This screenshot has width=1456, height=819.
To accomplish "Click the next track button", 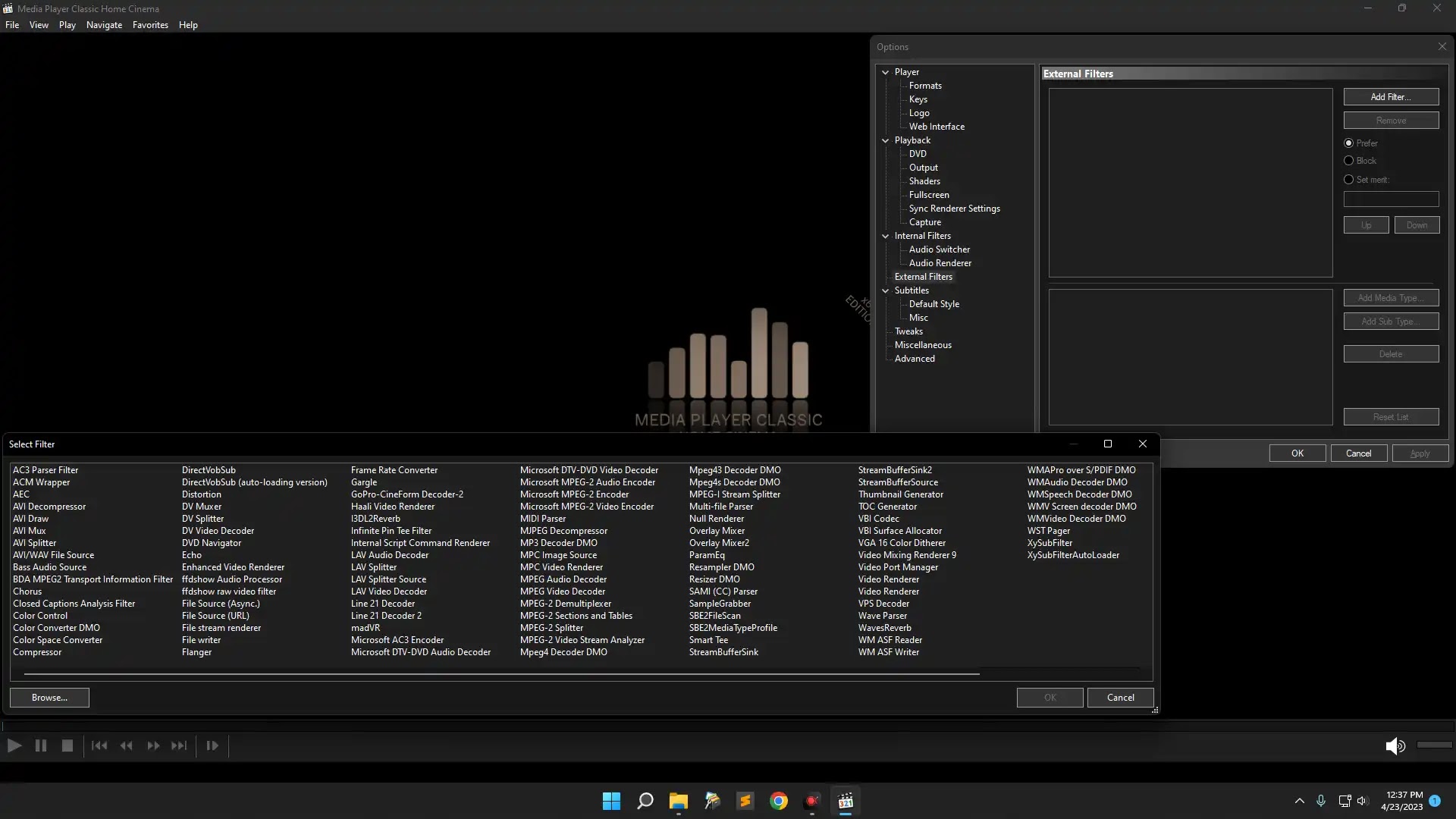I will pyautogui.click(x=179, y=745).
